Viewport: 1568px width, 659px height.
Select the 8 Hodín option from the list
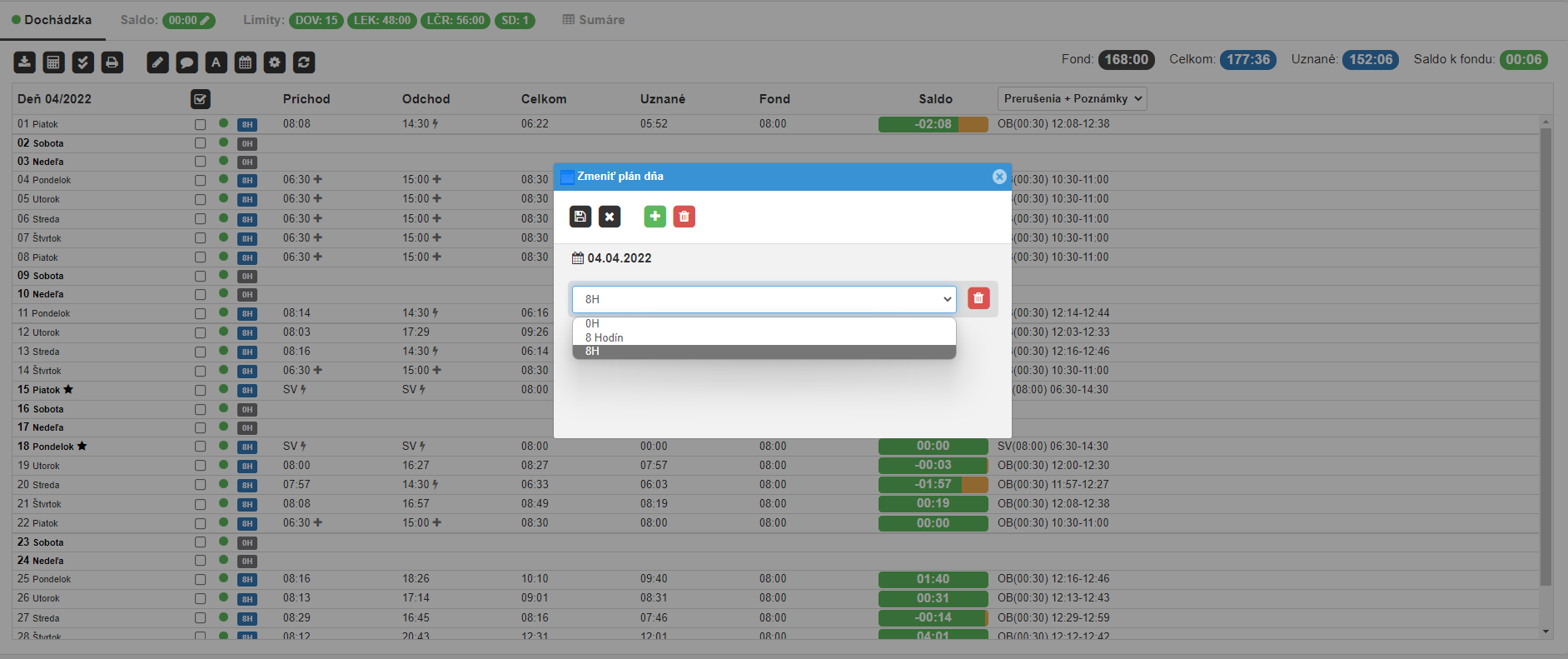click(604, 337)
